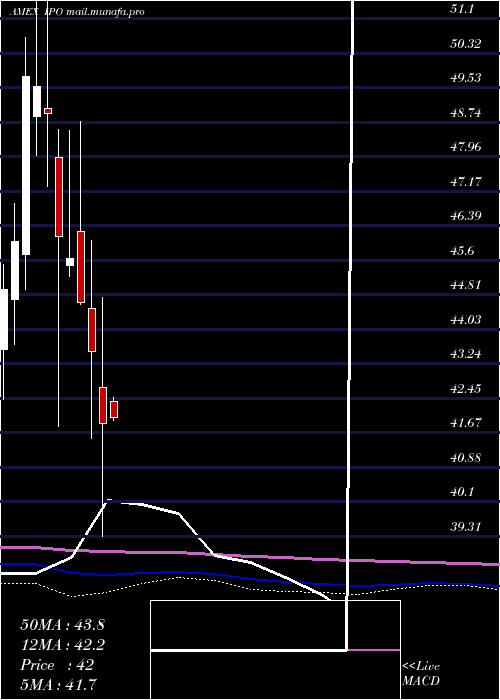Select the 42.45 price axis label
The width and height of the screenshot is (500, 700).
click(x=466, y=389)
